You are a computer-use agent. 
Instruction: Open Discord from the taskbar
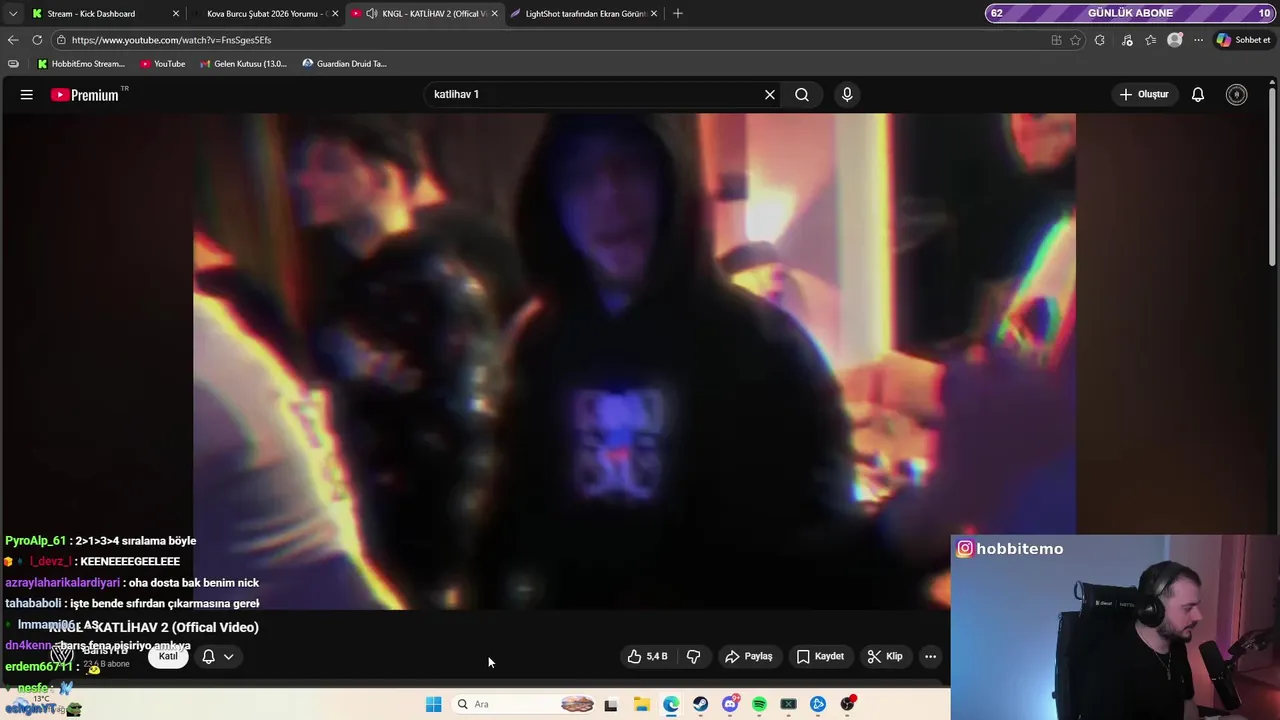coord(730,704)
